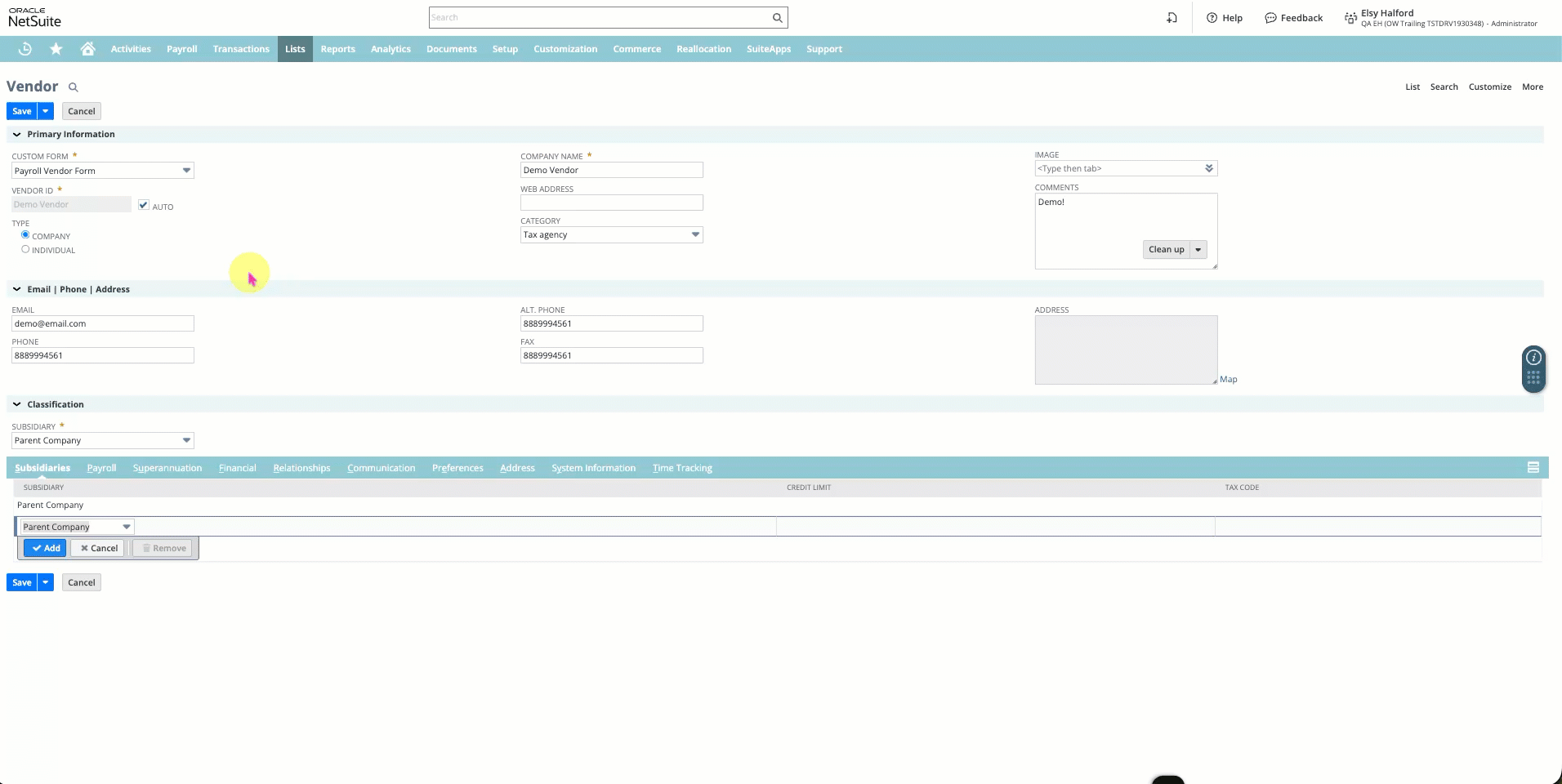Image resolution: width=1562 pixels, height=784 pixels.
Task: Click the floating grid dots icon
Action: [1533, 378]
